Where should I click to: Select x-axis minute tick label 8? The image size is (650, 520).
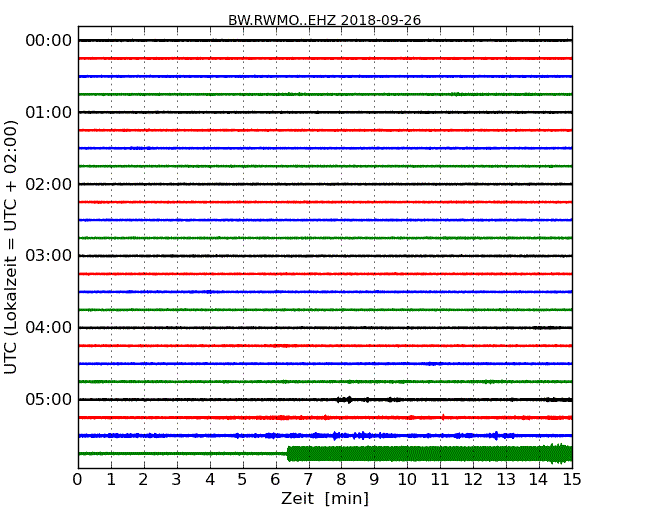tap(341, 480)
